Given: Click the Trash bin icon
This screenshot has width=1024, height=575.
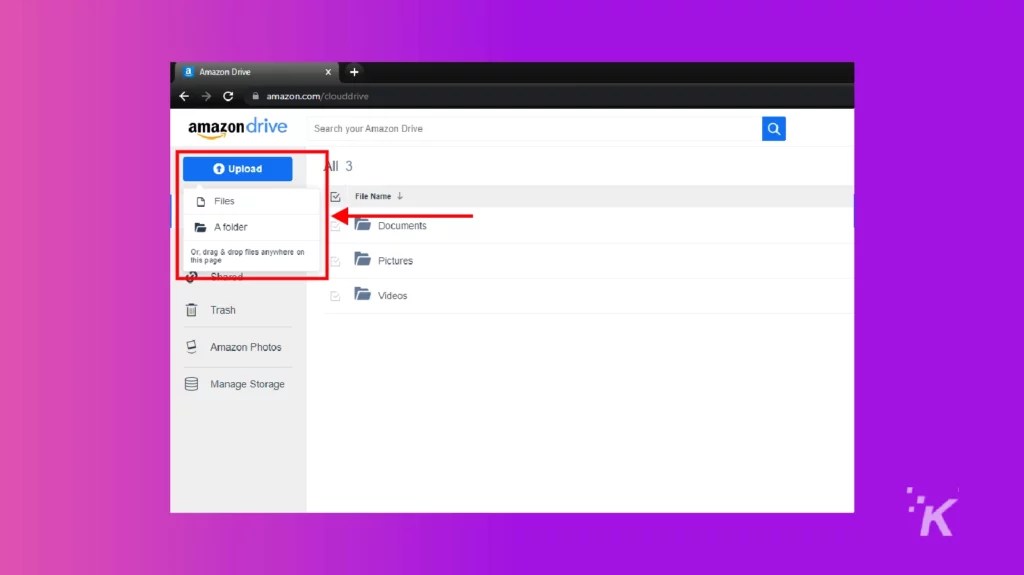Looking at the screenshot, I should click(x=191, y=310).
